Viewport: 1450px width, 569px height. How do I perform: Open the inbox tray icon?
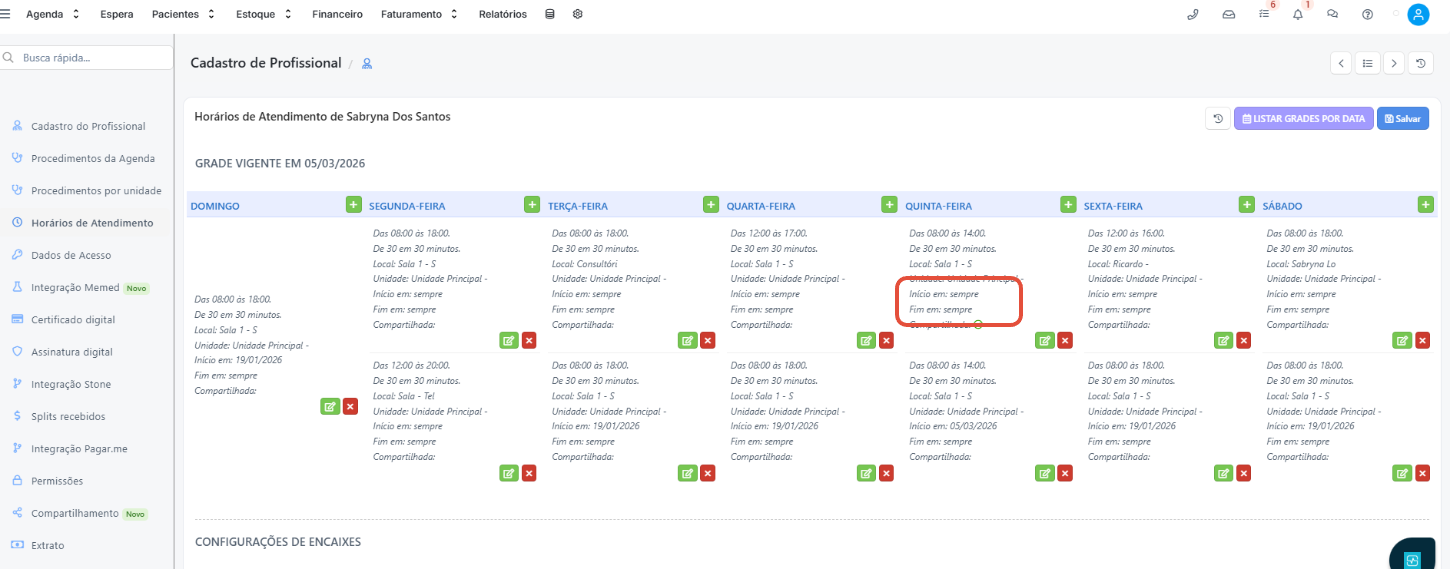point(1229,15)
